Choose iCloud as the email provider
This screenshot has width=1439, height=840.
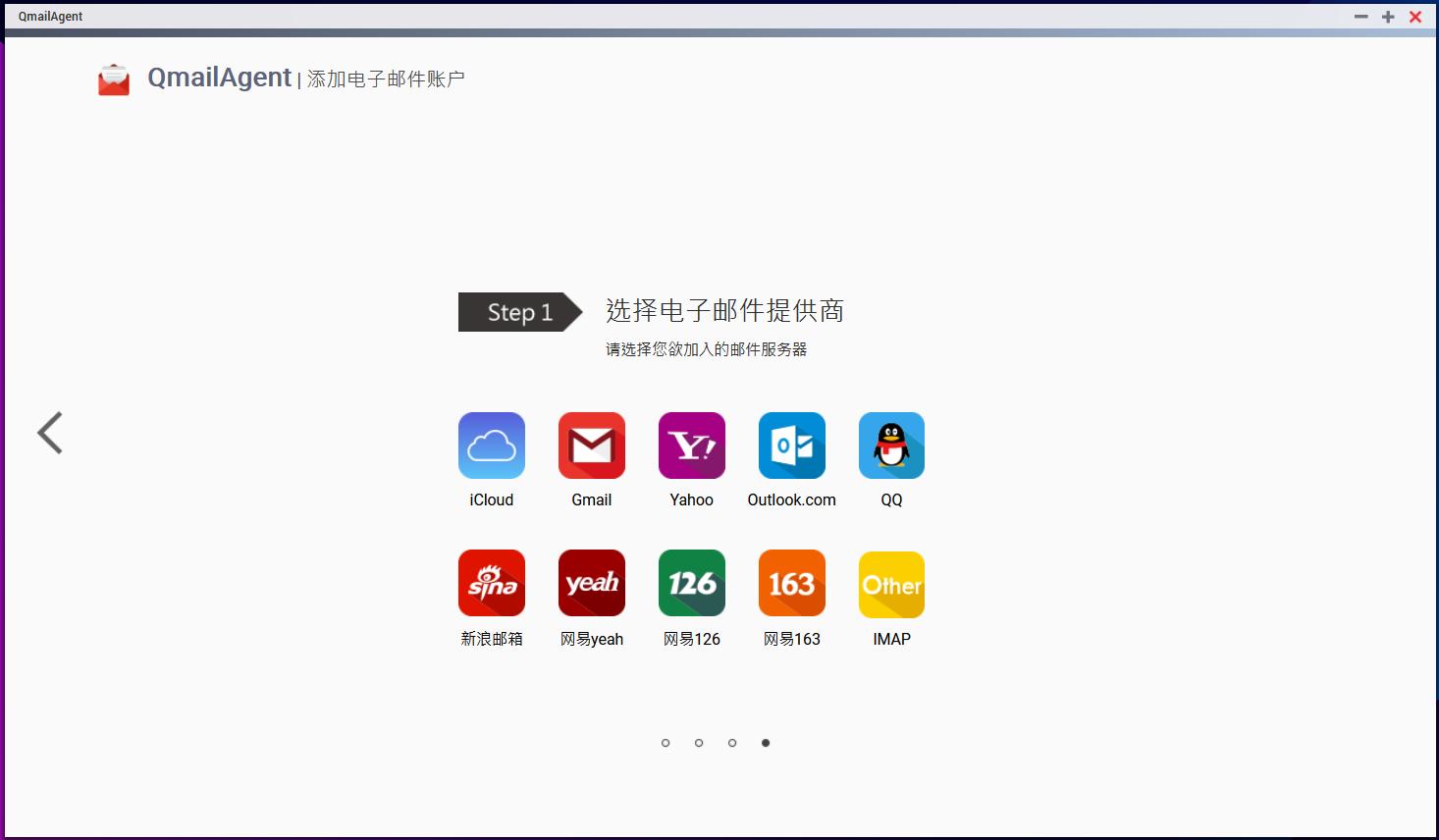click(x=491, y=446)
